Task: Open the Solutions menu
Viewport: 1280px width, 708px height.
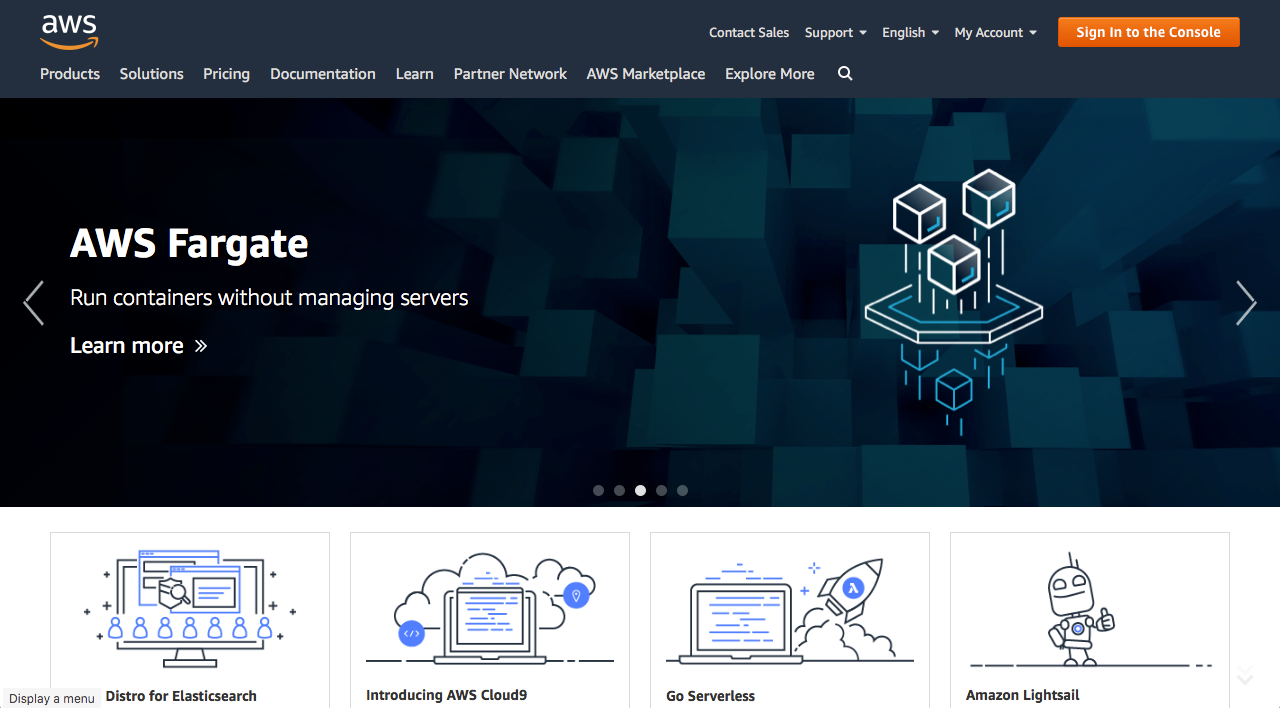Action: pyautogui.click(x=151, y=74)
